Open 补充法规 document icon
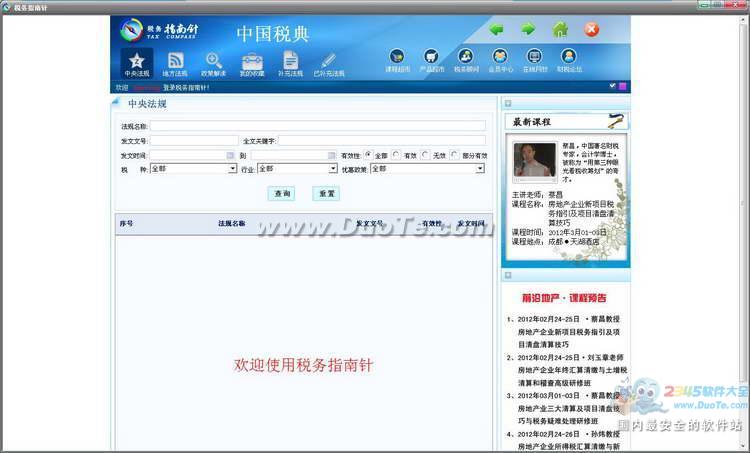The width and height of the screenshot is (750, 453). pyautogui.click(x=290, y=64)
